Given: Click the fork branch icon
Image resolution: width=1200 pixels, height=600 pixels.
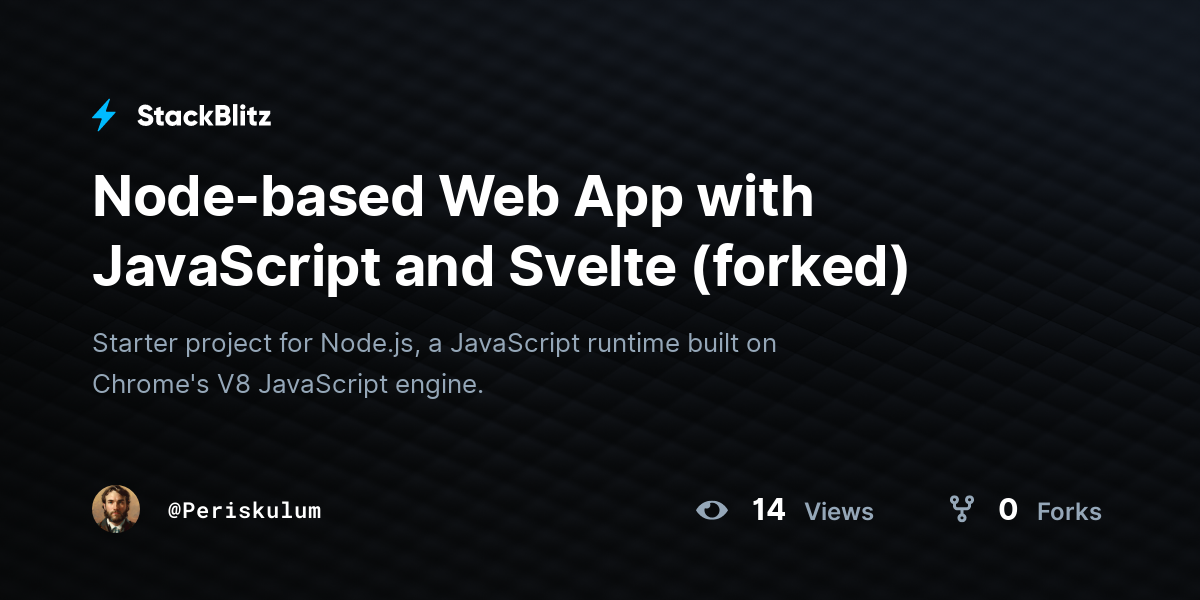Looking at the screenshot, I should coord(962,510).
